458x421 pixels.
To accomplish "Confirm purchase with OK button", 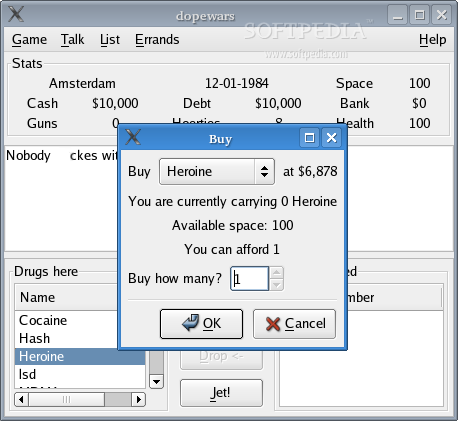I will click(201, 324).
